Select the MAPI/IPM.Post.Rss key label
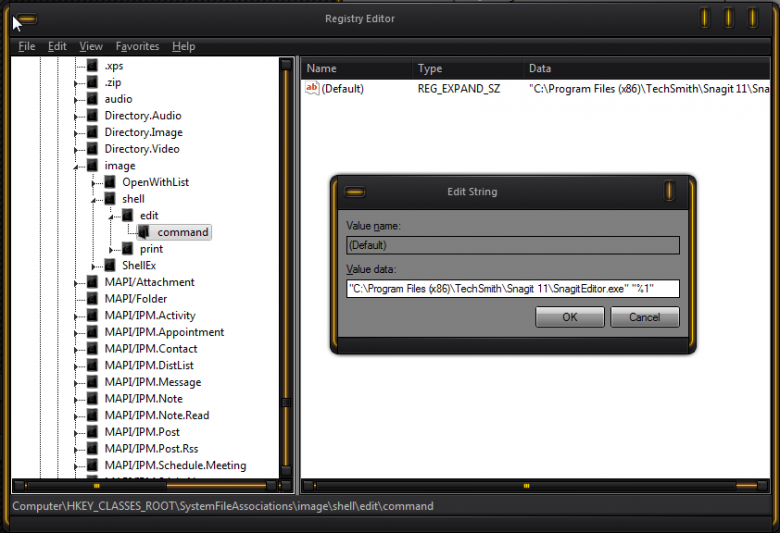 tap(151, 449)
